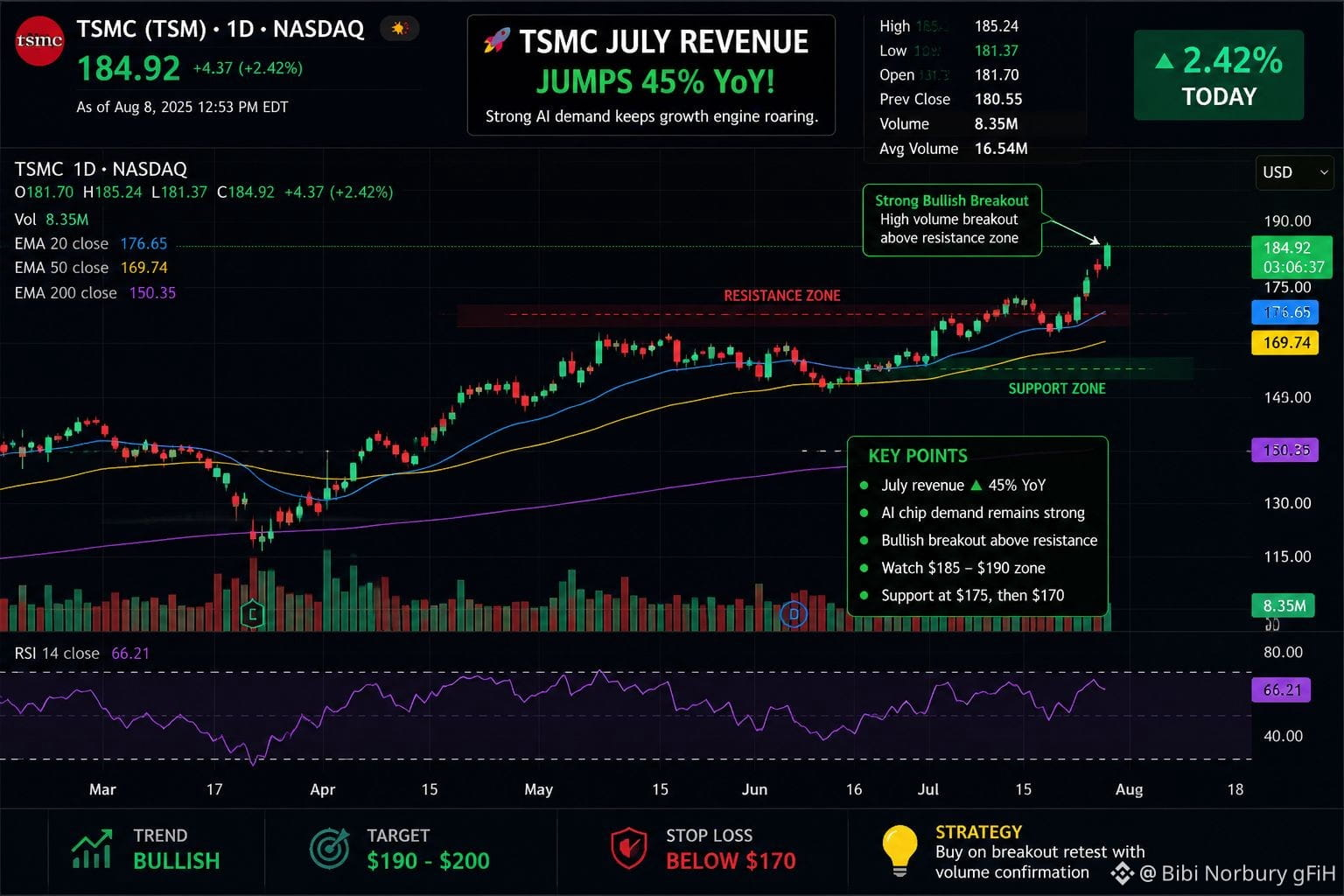
Task: Open the blue circled D dividend marker
Action: [794, 614]
